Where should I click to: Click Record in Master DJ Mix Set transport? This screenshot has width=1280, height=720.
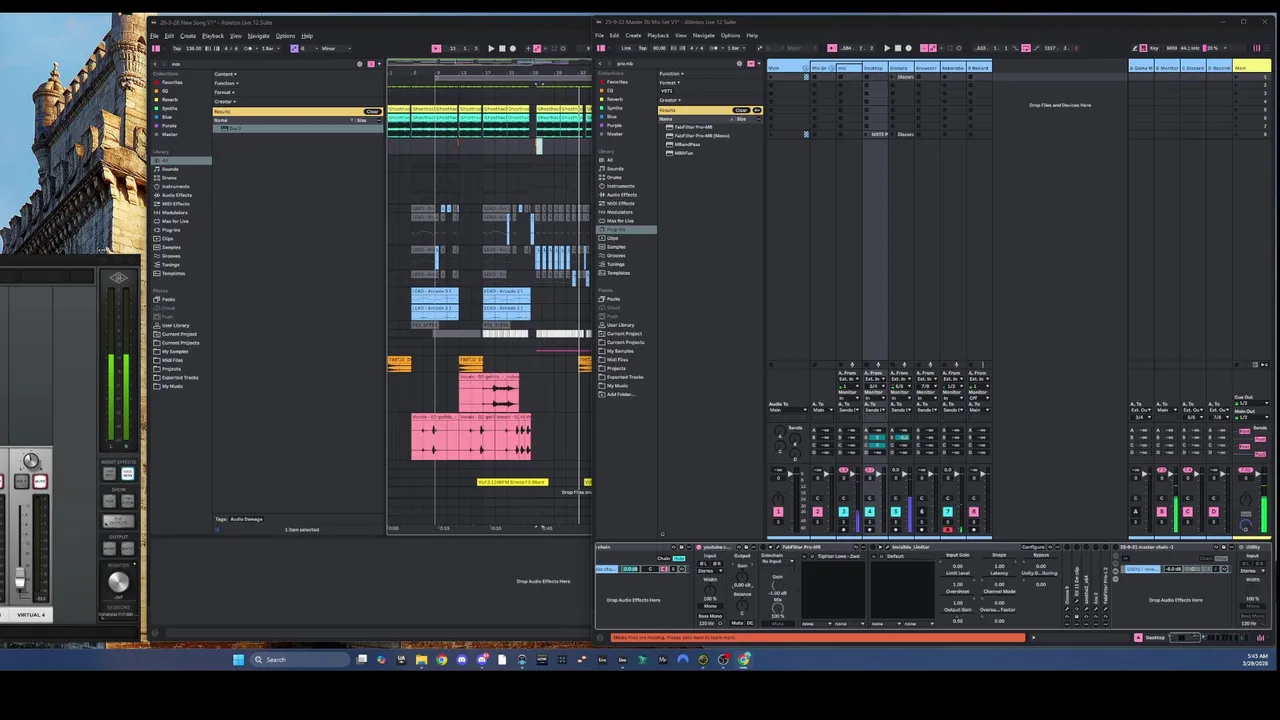pyautogui.click(x=908, y=48)
